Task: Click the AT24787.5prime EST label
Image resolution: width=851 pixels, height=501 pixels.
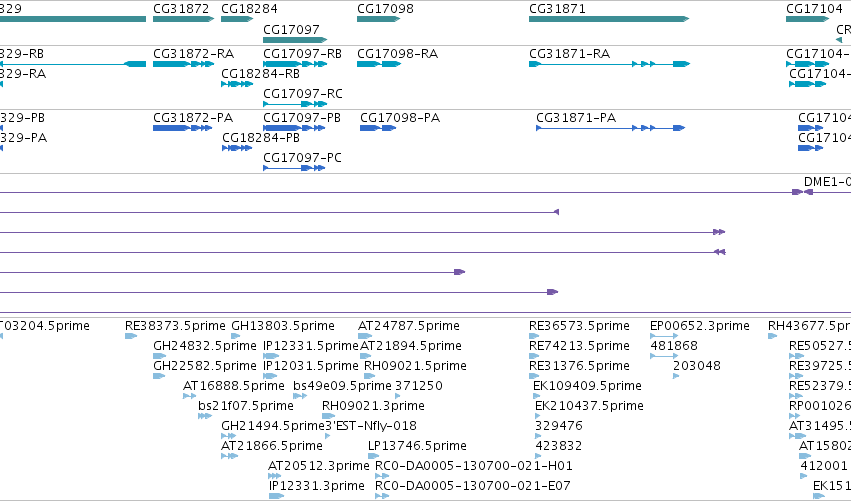Action: pos(409,326)
